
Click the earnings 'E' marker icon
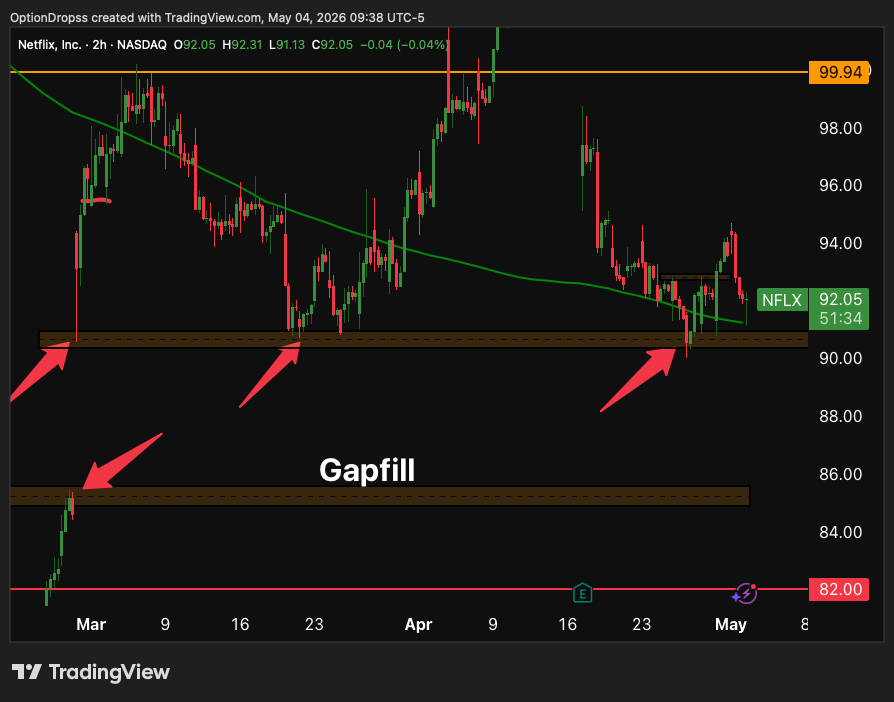[582, 593]
